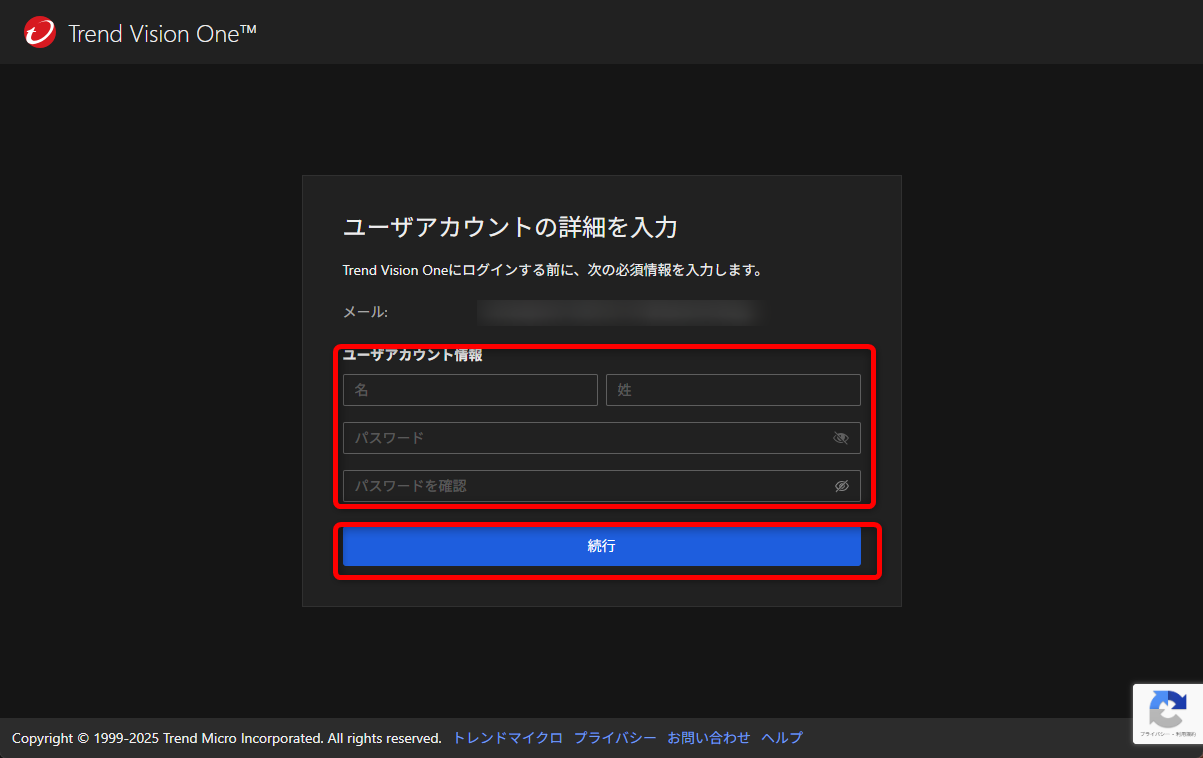Image resolution: width=1203 pixels, height=758 pixels.
Task: Click the eye icon on the password field
Action: point(840,438)
